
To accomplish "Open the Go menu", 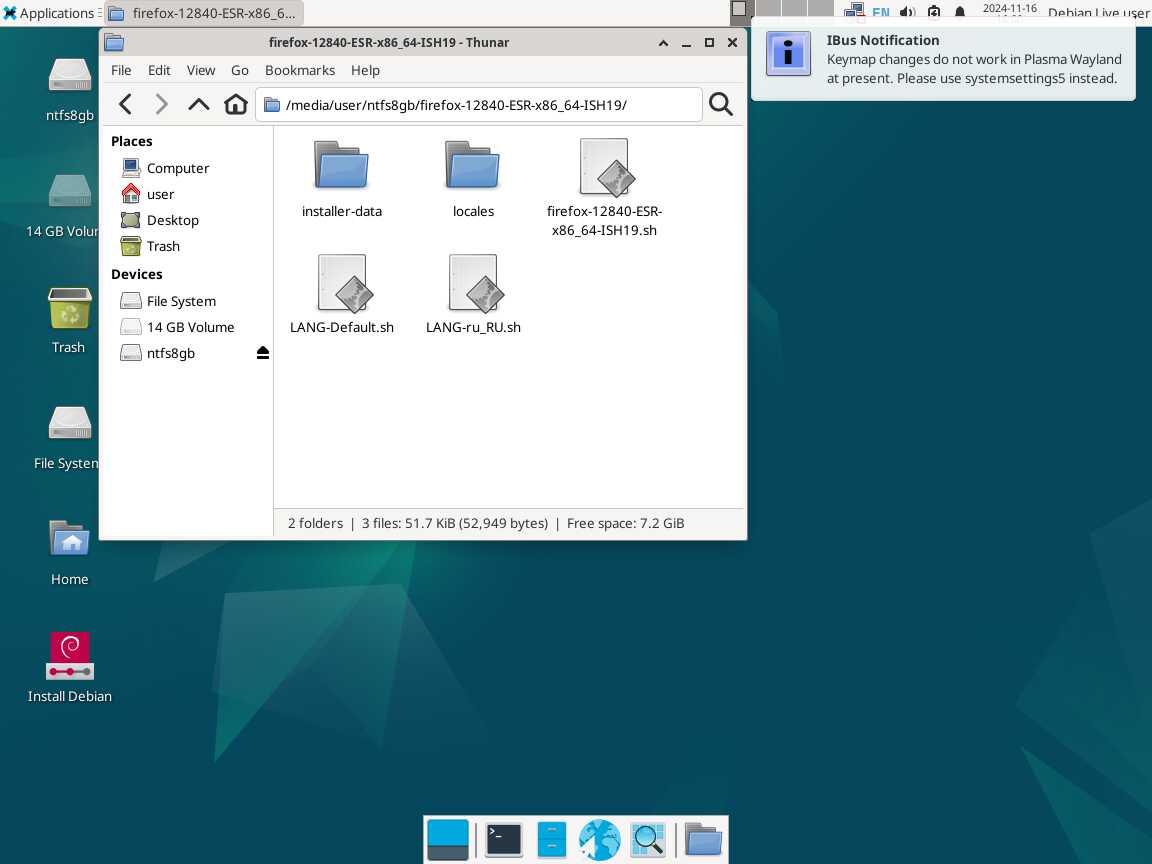I will click(x=240, y=71).
